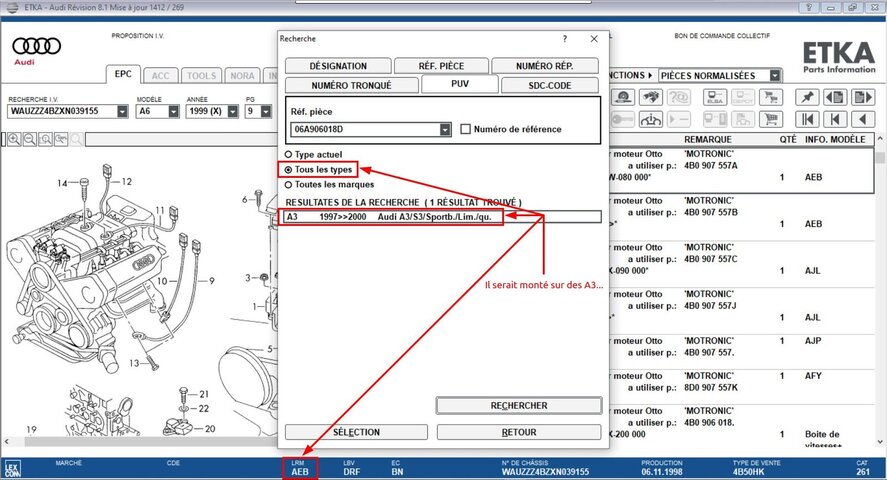The width and height of the screenshot is (887, 480).
Task: Select the A3 1997>>2000 search result
Action: (443, 217)
